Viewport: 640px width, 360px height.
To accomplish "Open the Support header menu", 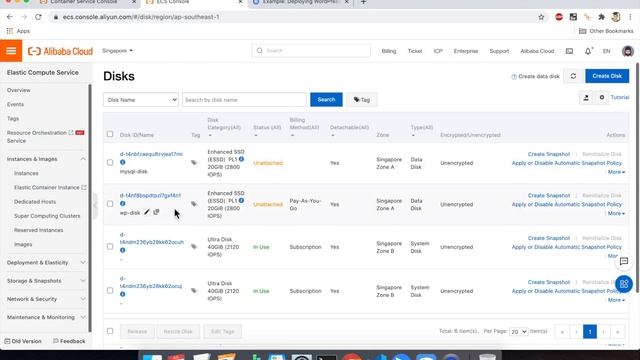I will (499, 51).
